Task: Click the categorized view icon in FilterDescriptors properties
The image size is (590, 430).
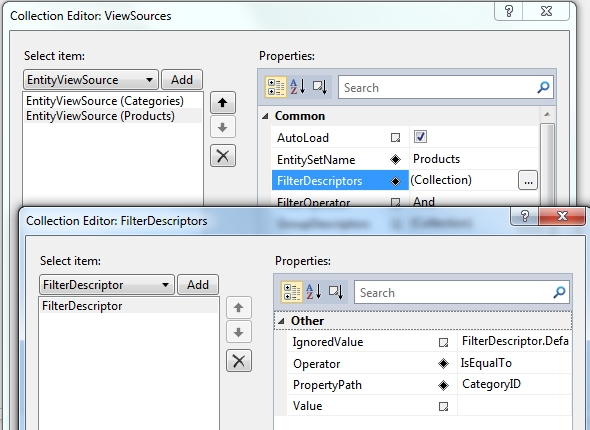Action: 292,292
